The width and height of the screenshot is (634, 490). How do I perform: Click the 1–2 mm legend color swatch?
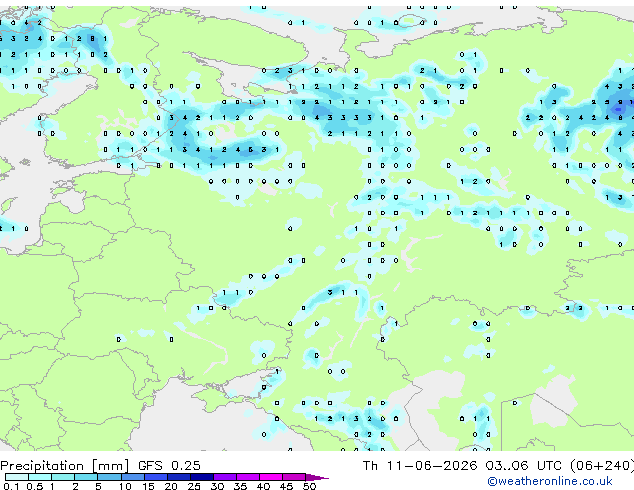coord(63,477)
